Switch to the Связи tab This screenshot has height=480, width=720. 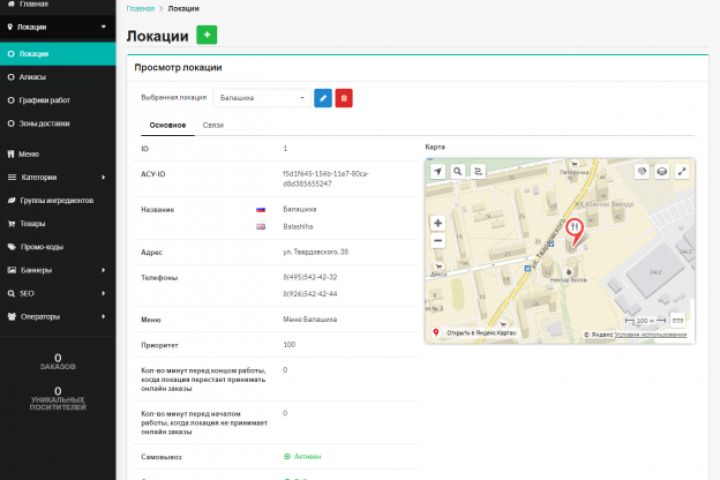(x=213, y=125)
